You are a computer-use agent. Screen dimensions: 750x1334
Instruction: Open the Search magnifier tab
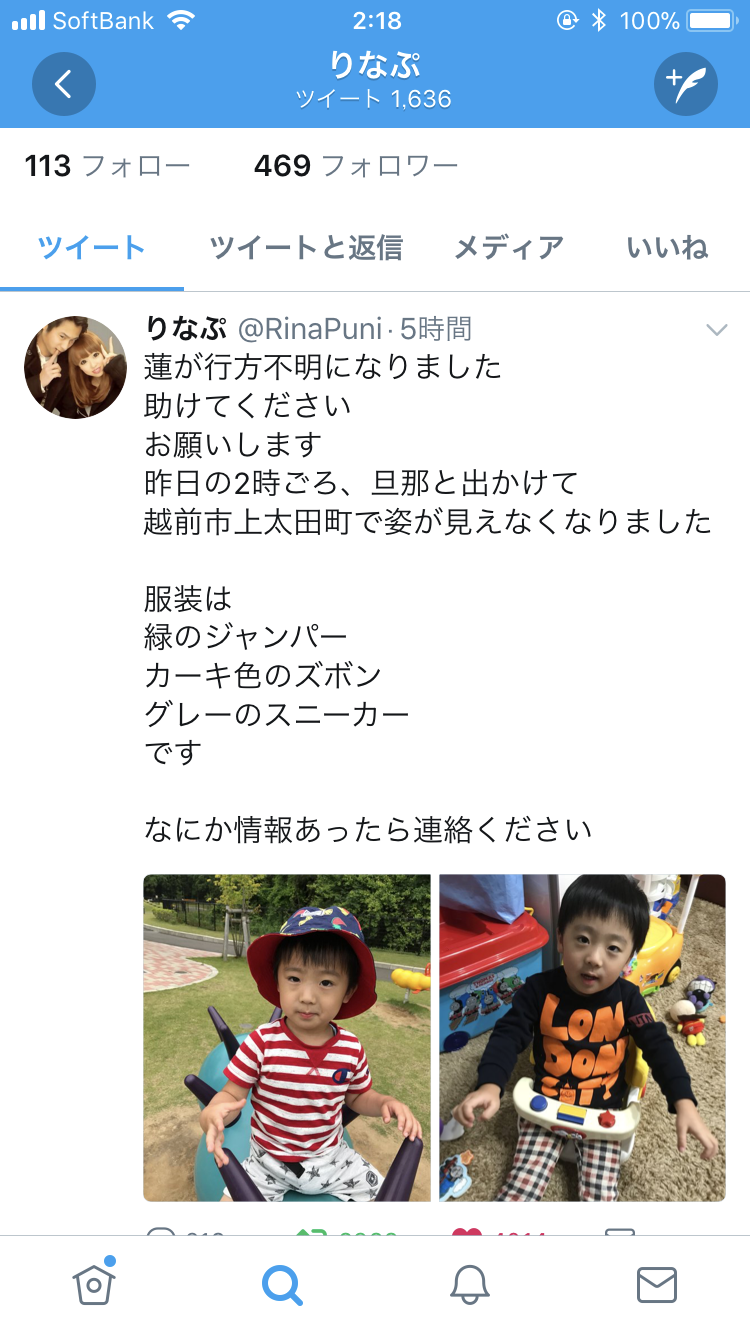tap(282, 1284)
